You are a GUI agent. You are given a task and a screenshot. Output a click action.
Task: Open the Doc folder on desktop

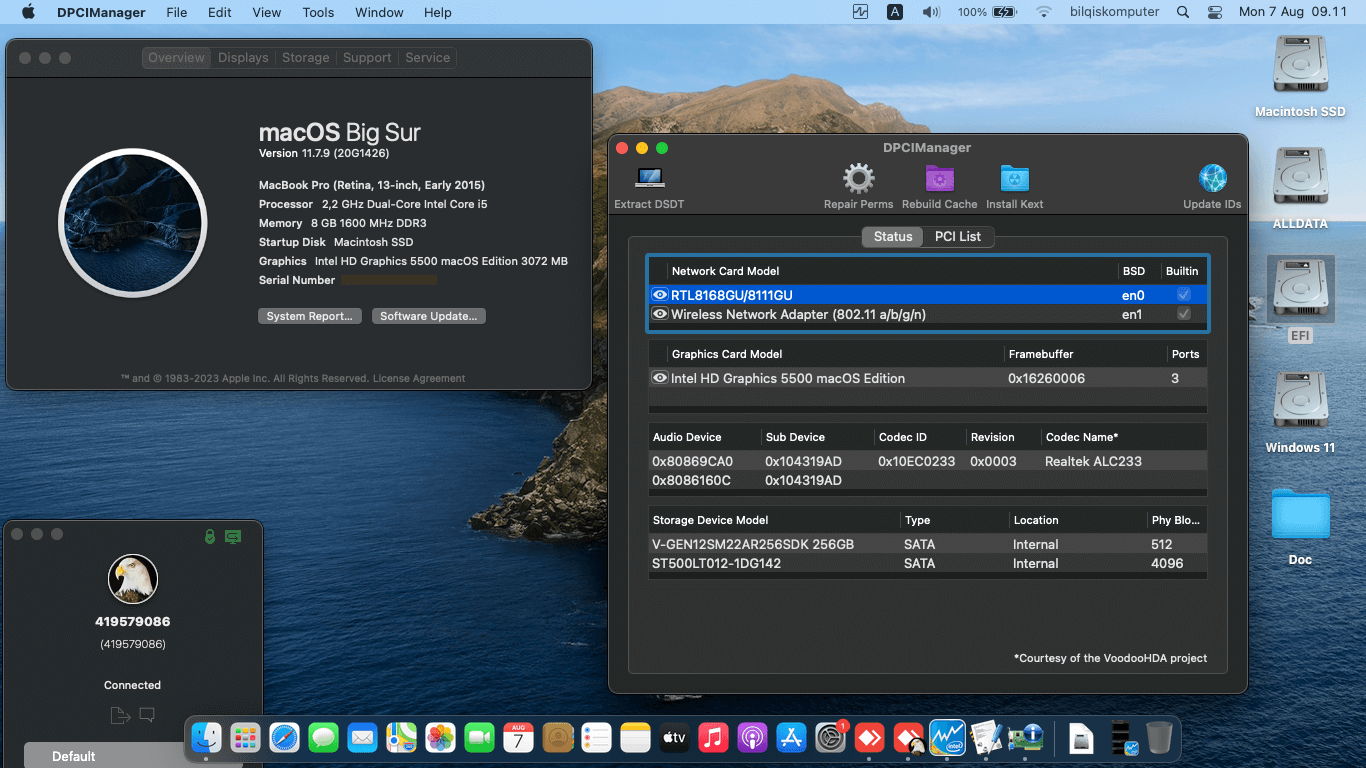(x=1300, y=515)
